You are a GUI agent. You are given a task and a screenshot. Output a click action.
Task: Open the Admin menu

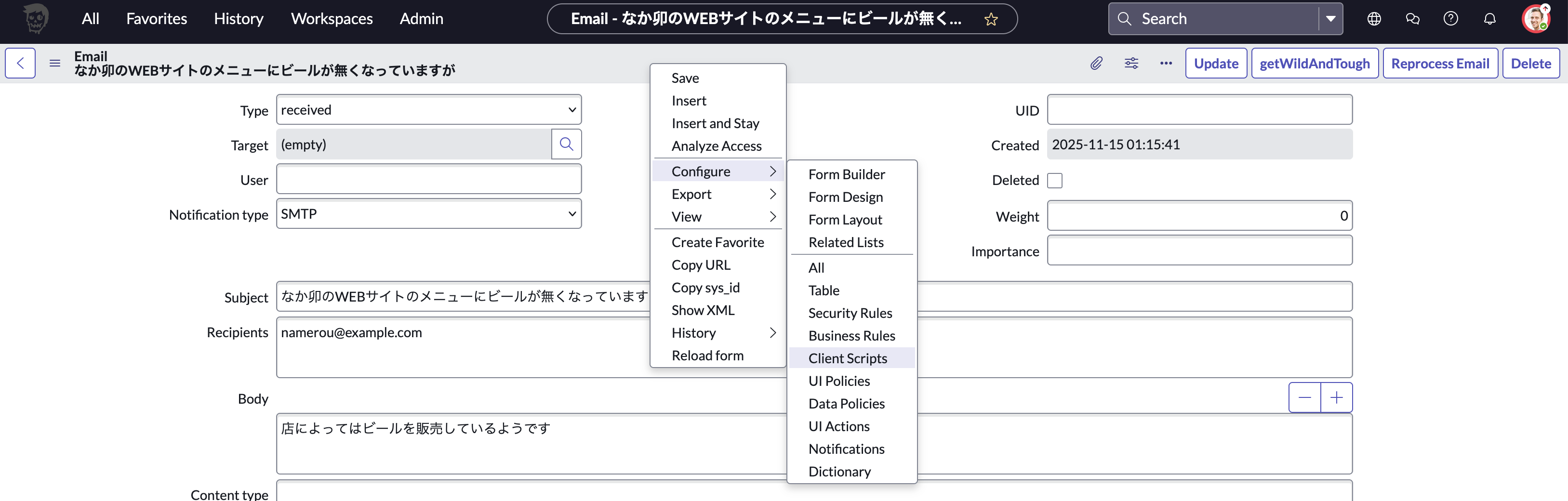click(421, 19)
